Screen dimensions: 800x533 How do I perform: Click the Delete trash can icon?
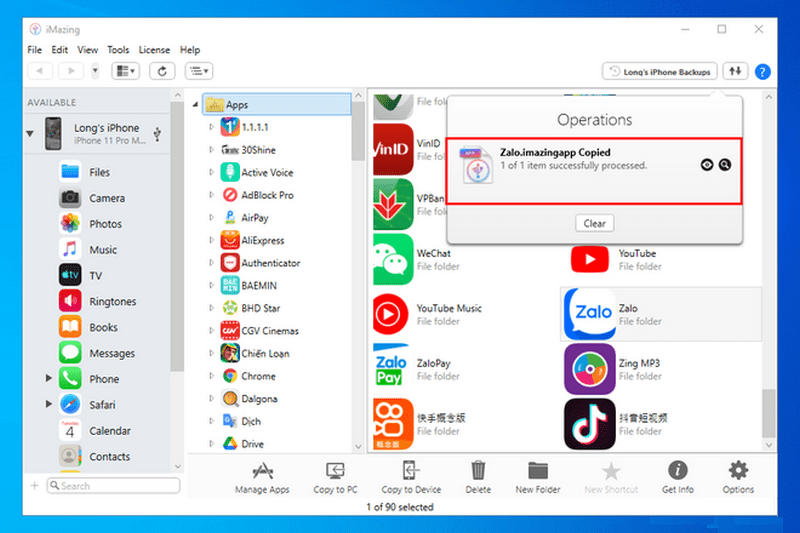tap(478, 476)
